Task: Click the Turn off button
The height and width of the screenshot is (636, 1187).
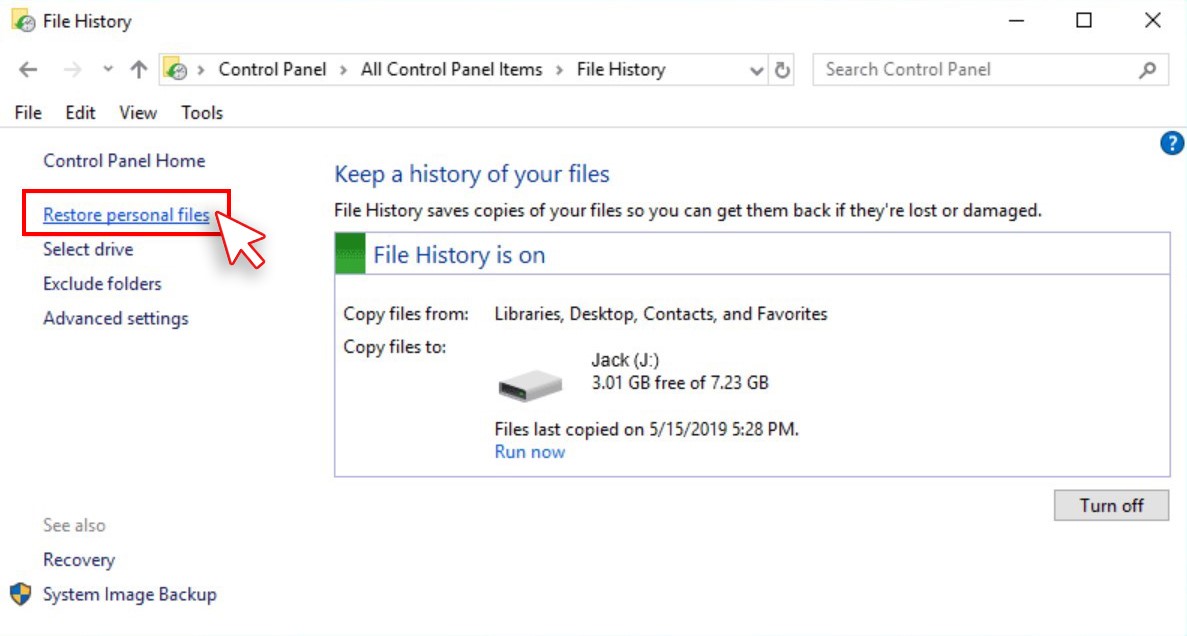Action: 1111,505
